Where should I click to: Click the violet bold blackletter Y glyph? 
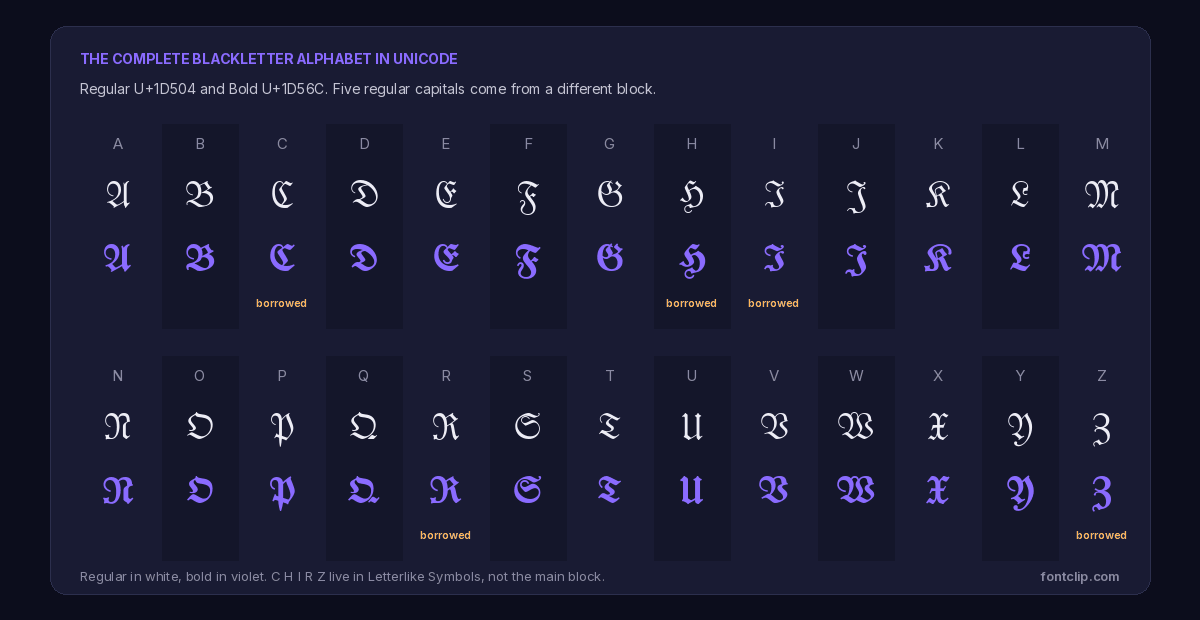(x=1020, y=493)
